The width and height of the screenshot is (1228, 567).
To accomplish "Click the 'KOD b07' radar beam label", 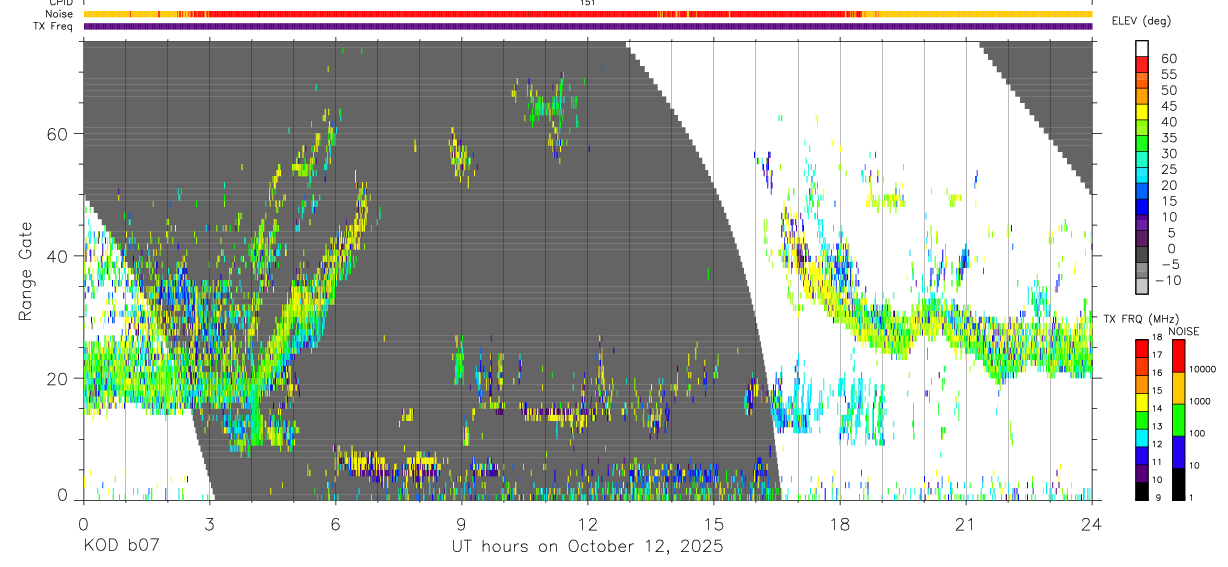I will pyautogui.click(x=120, y=546).
